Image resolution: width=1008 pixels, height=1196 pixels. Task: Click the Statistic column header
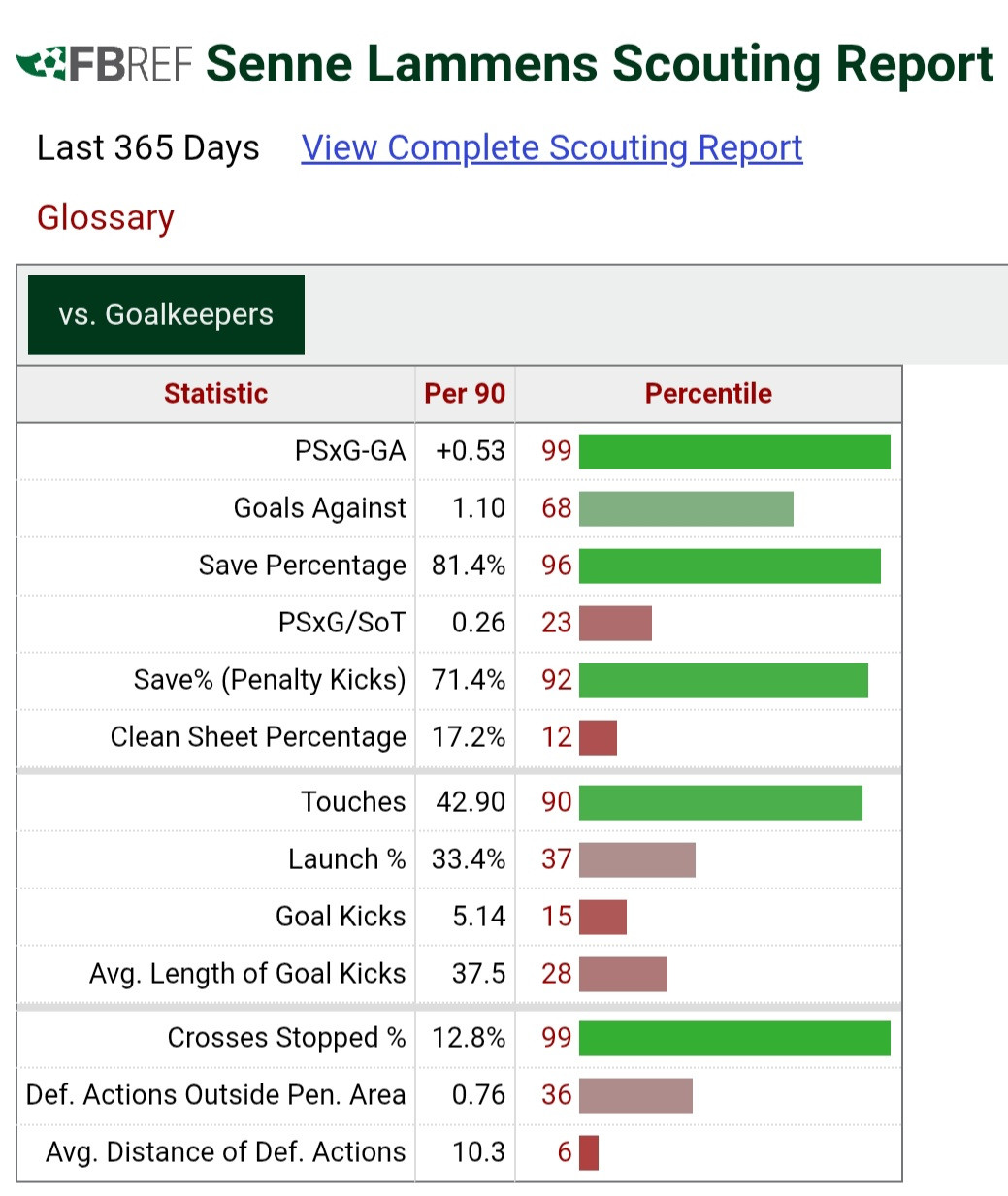pos(215,394)
